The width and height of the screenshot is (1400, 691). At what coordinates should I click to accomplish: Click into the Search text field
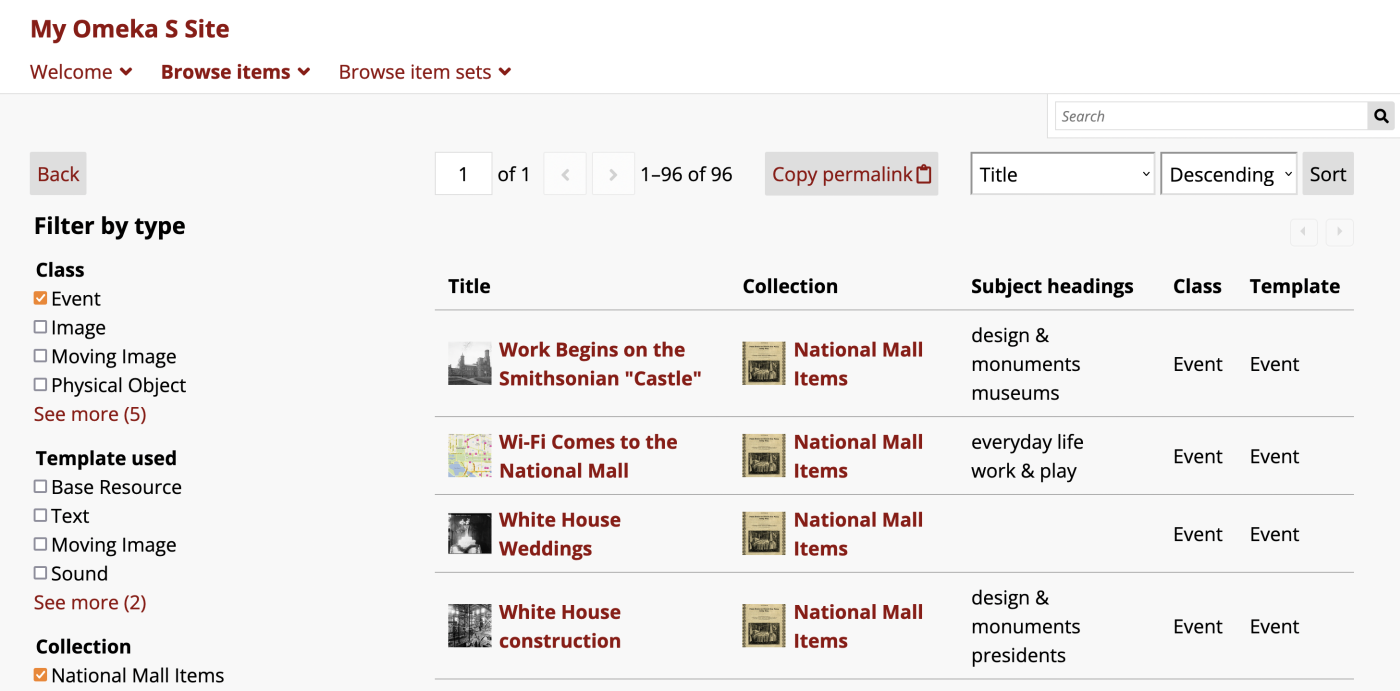coord(1211,116)
